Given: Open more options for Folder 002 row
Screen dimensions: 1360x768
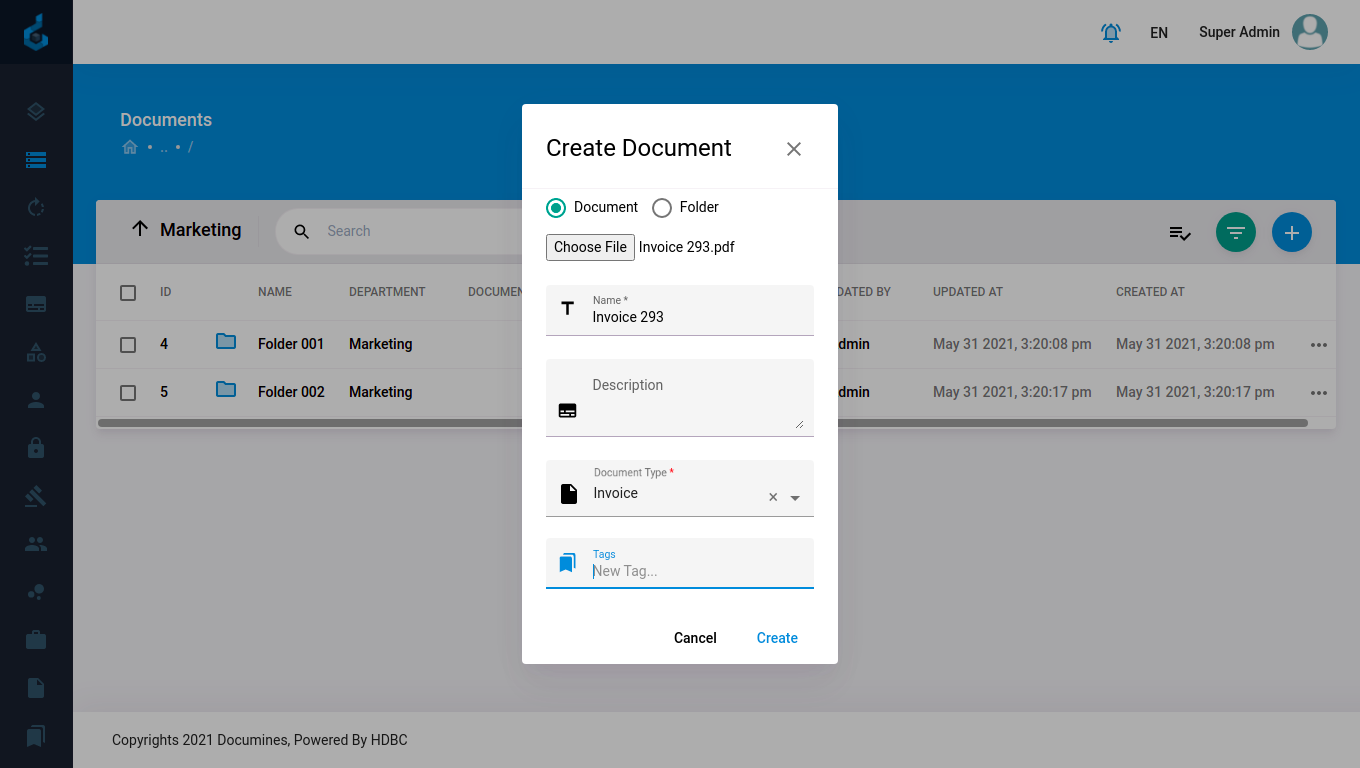Looking at the screenshot, I should tap(1318, 393).
